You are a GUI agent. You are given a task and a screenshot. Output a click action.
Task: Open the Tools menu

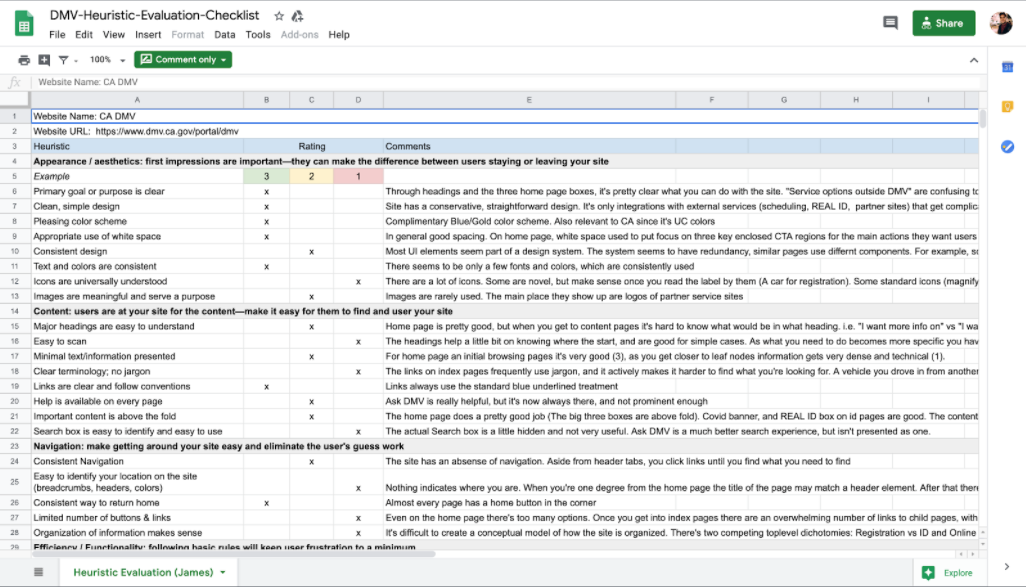point(258,35)
